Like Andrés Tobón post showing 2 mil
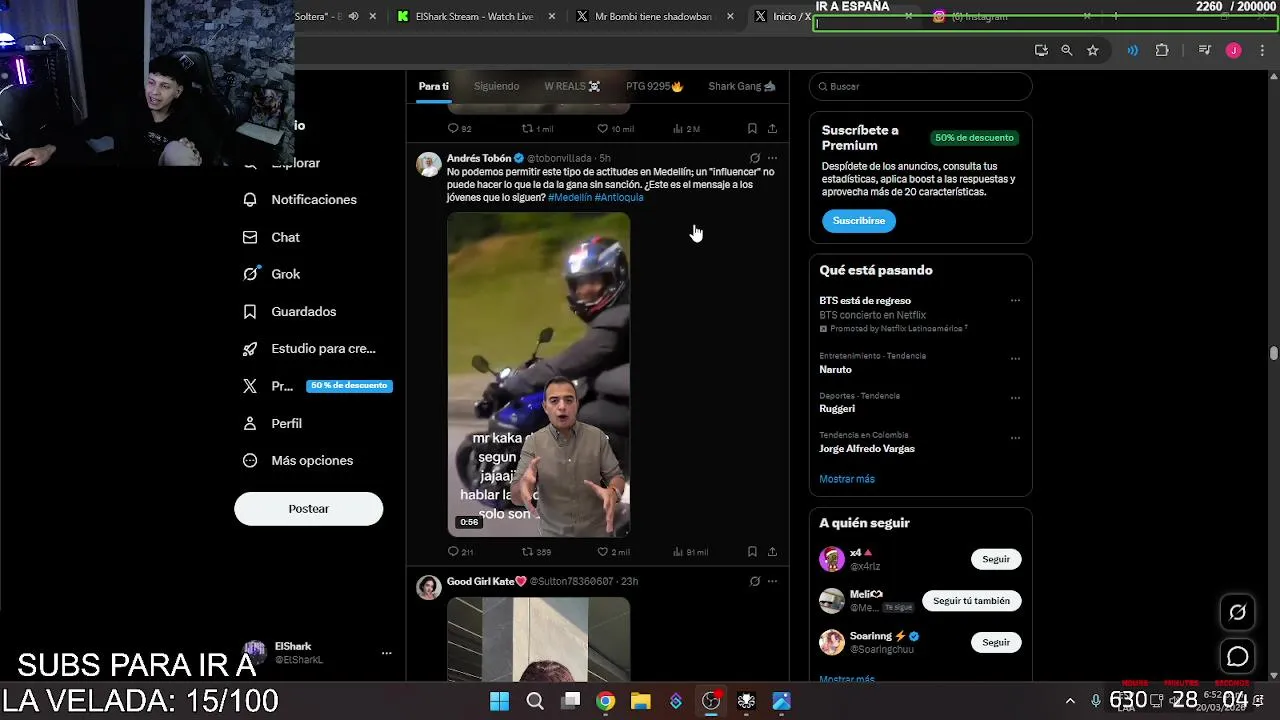Screen dimensions: 1280x720 [x=614, y=552]
